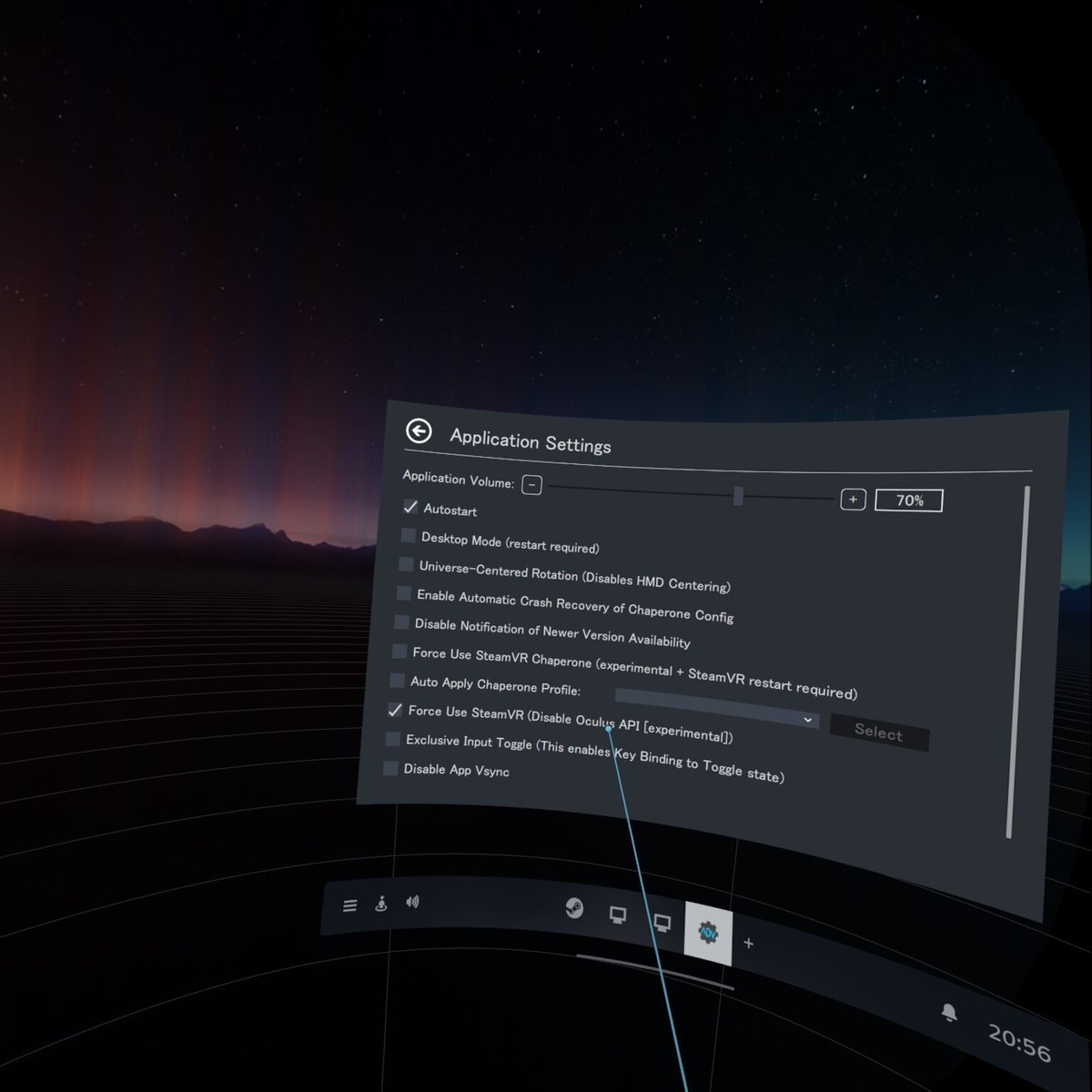1092x1092 pixels.
Task: Open the SteamVR dashboard hamburger menu
Action: (350, 905)
